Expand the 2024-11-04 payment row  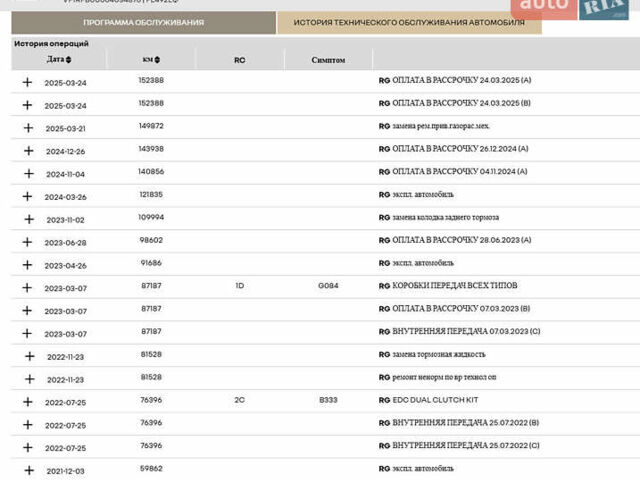pyautogui.click(x=28, y=173)
